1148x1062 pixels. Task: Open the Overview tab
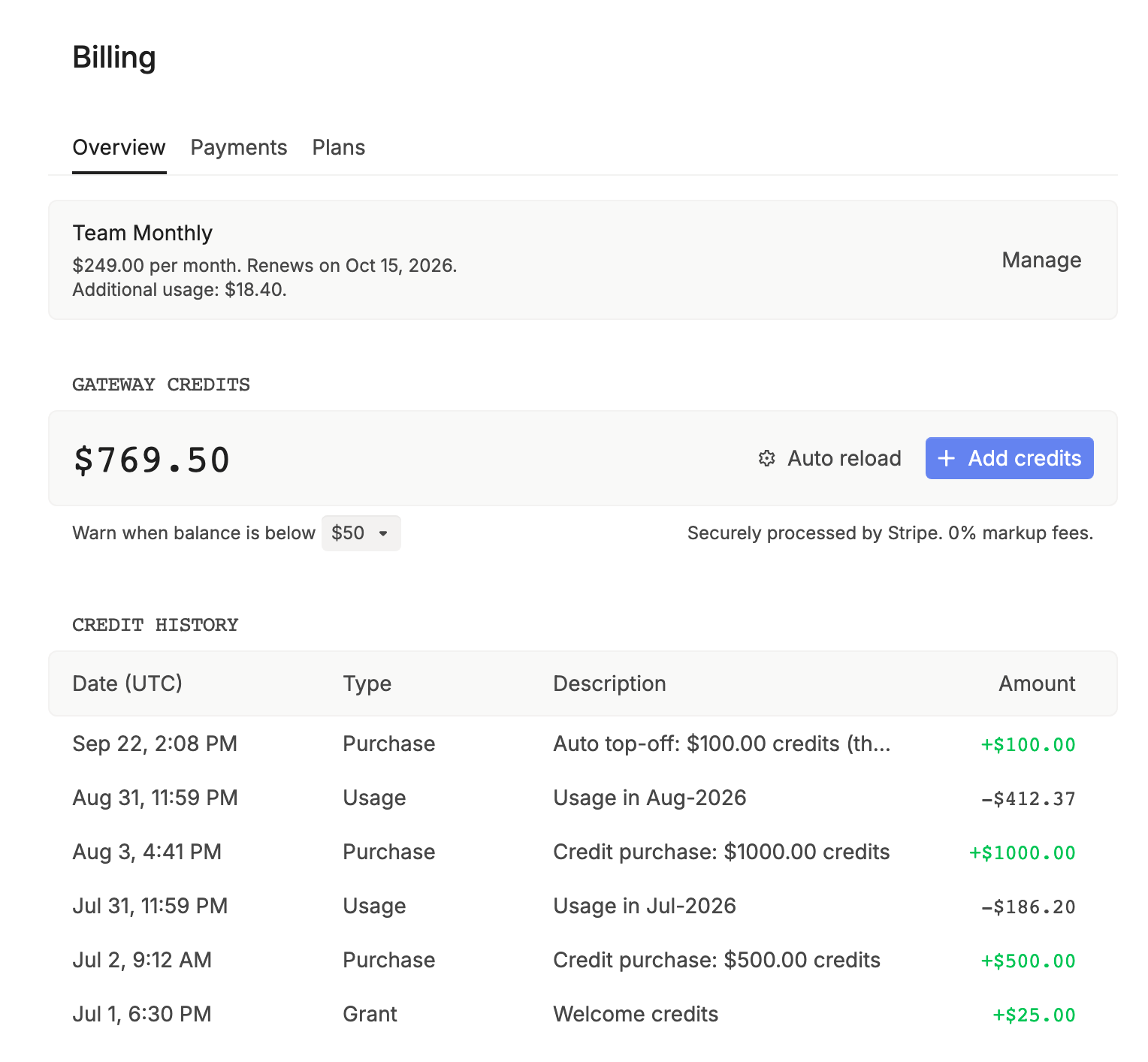click(x=119, y=147)
